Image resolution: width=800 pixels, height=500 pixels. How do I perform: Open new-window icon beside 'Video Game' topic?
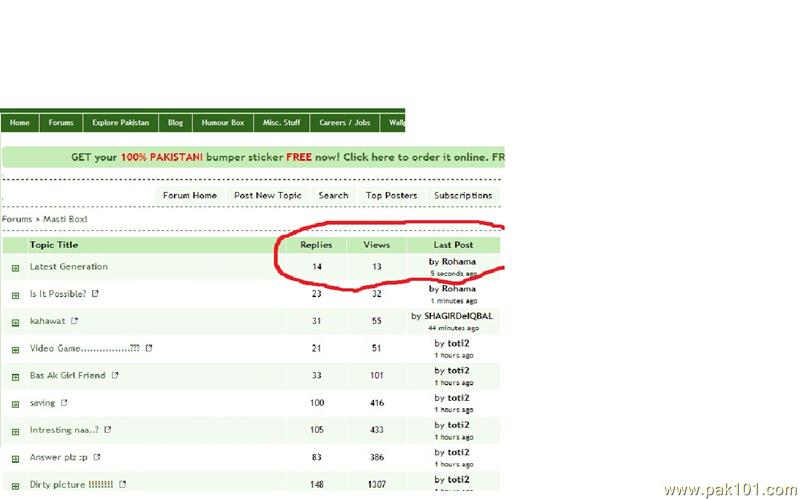[149, 348]
